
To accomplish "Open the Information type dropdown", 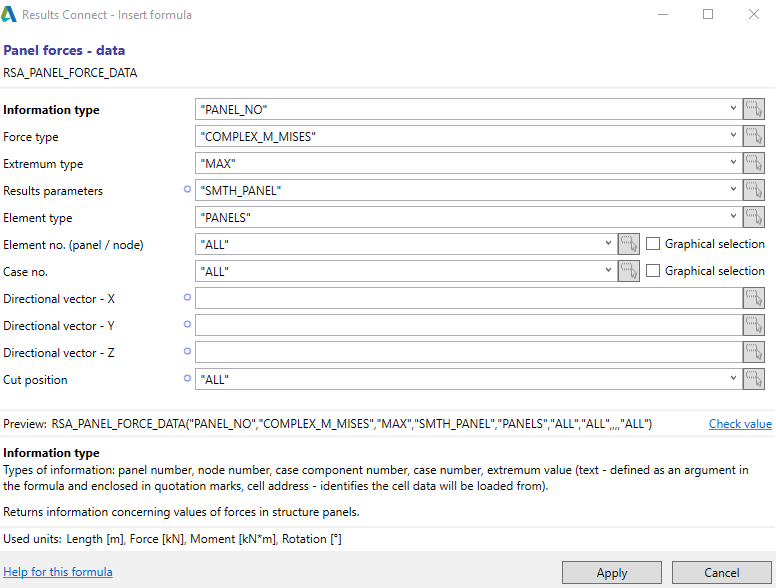I will click(733, 109).
